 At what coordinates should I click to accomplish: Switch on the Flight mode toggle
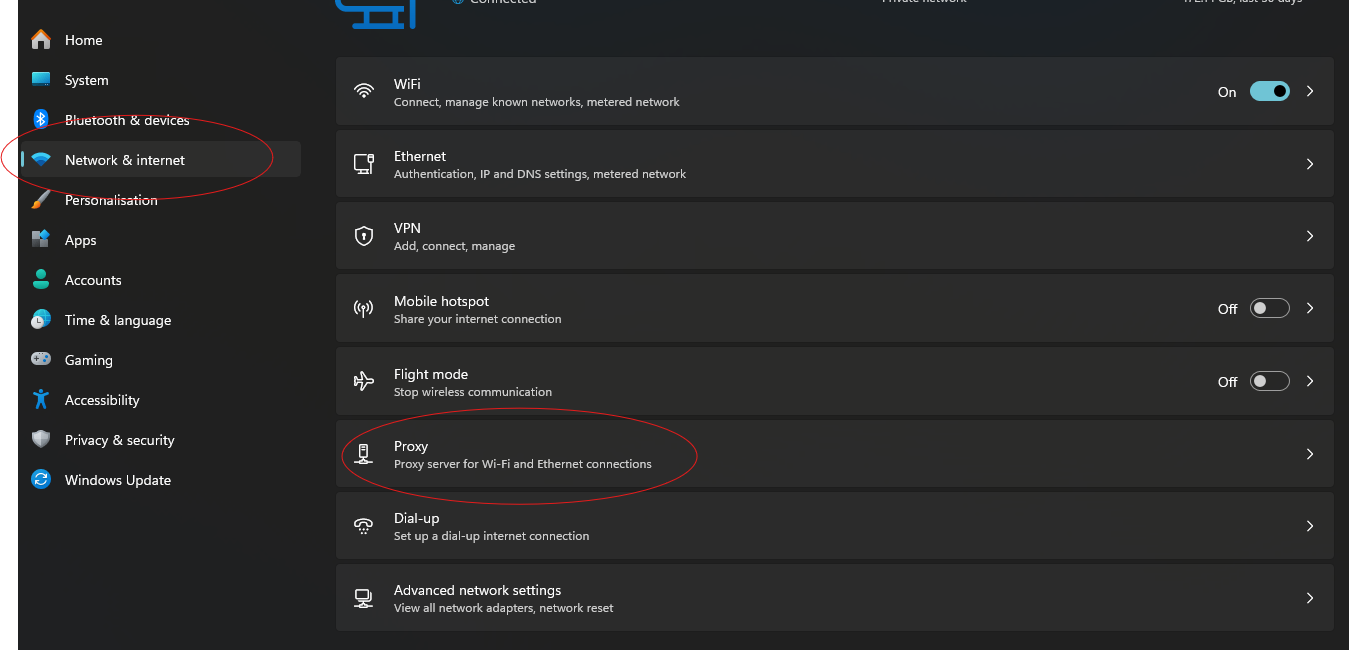[1269, 381]
